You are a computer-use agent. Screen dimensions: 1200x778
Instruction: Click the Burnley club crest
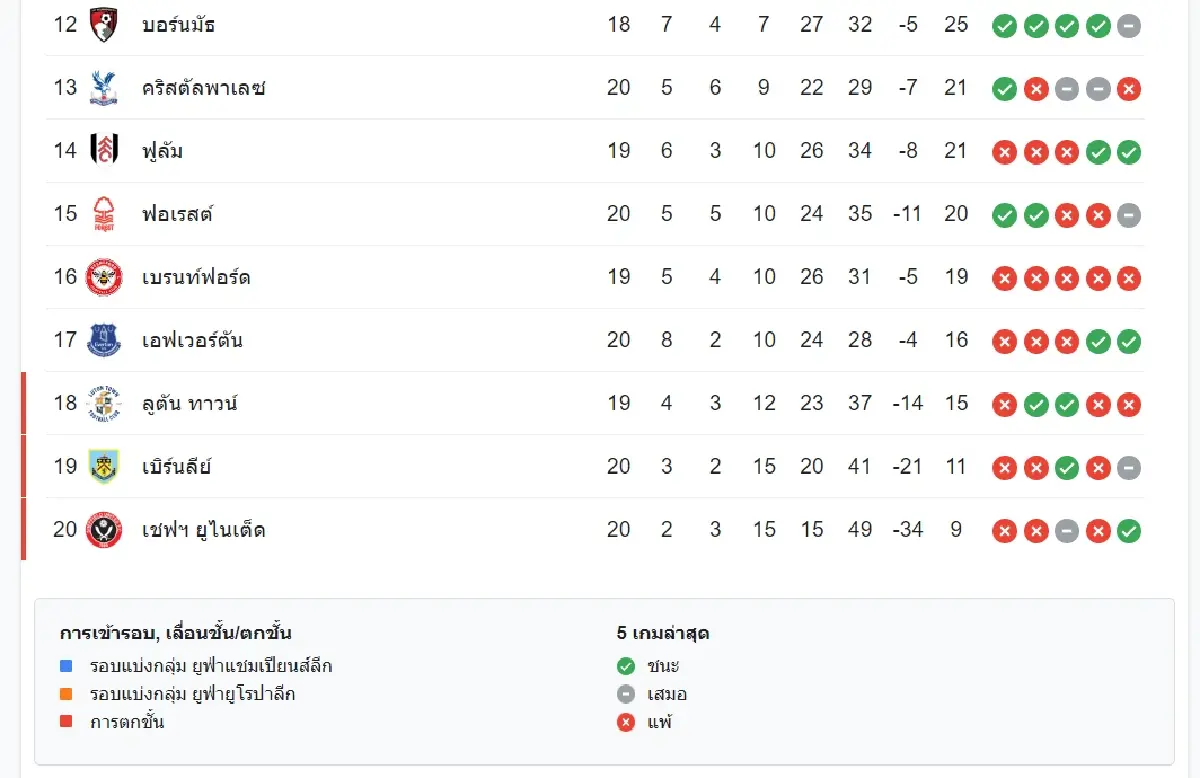104,466
